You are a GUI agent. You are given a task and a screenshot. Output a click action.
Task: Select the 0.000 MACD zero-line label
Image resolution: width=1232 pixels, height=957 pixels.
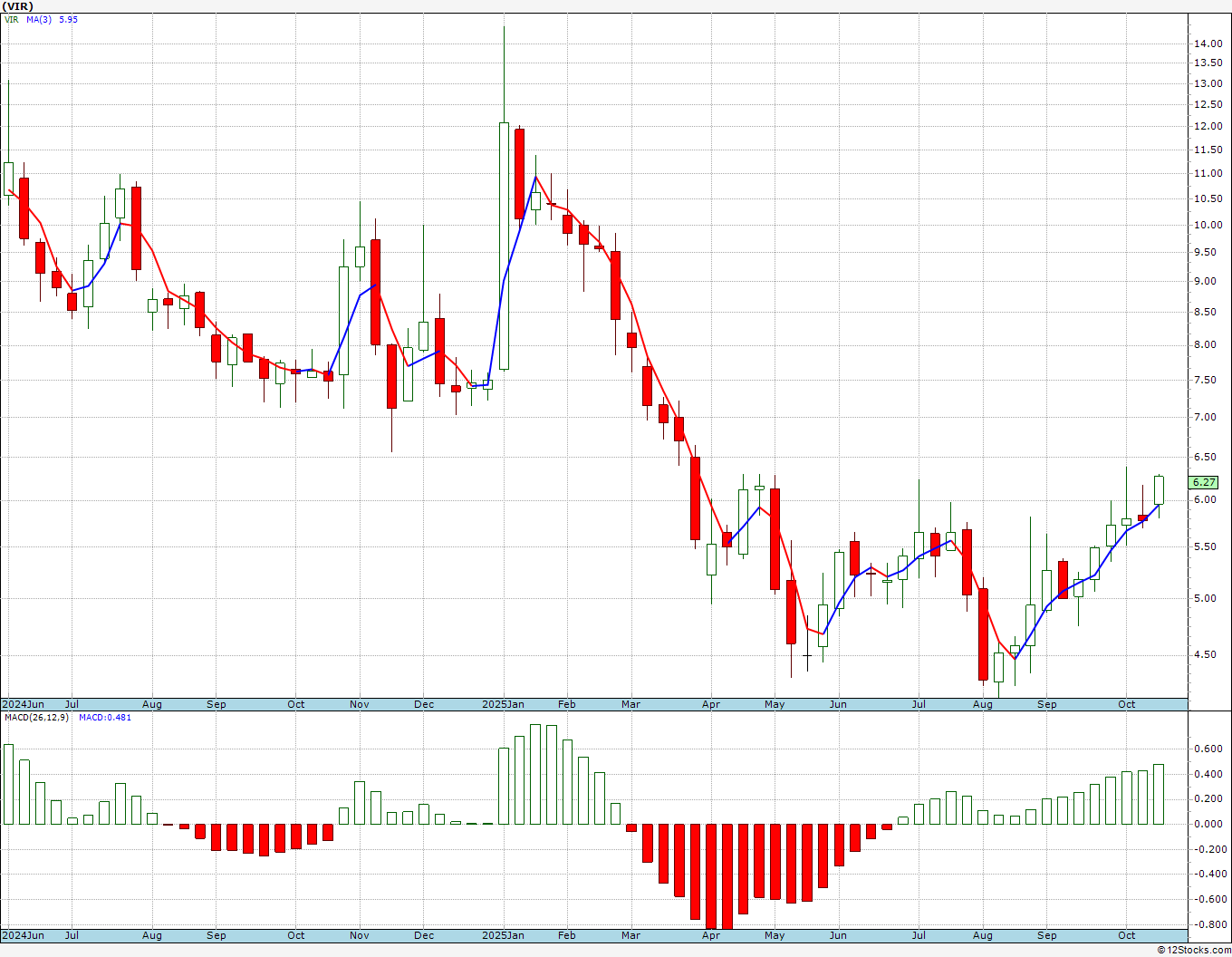point(1208,825)
